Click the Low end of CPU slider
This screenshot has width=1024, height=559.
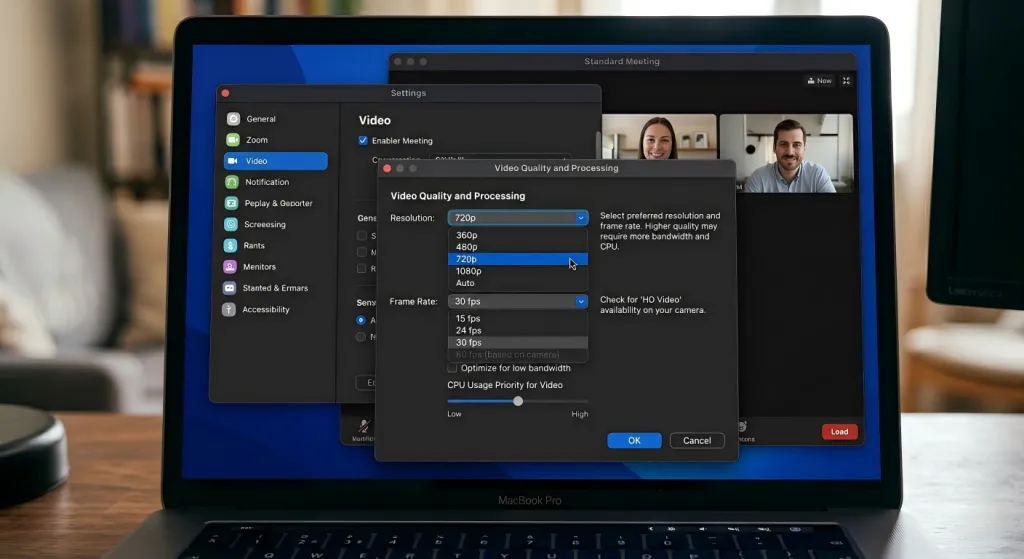coord(455,414)
